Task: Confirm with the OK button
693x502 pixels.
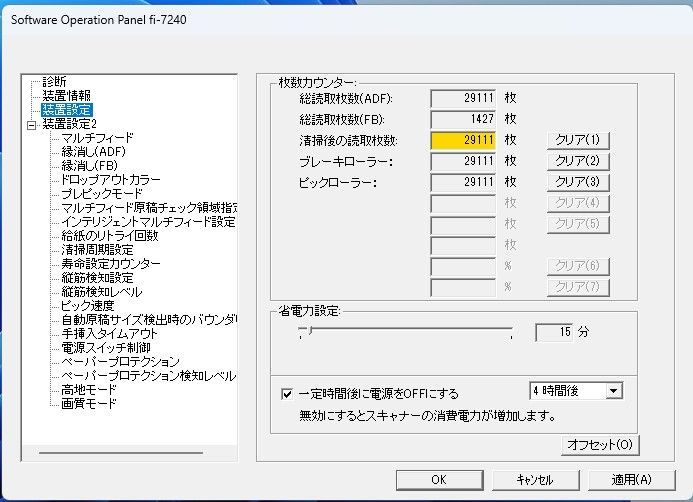Action: [439, 480]
